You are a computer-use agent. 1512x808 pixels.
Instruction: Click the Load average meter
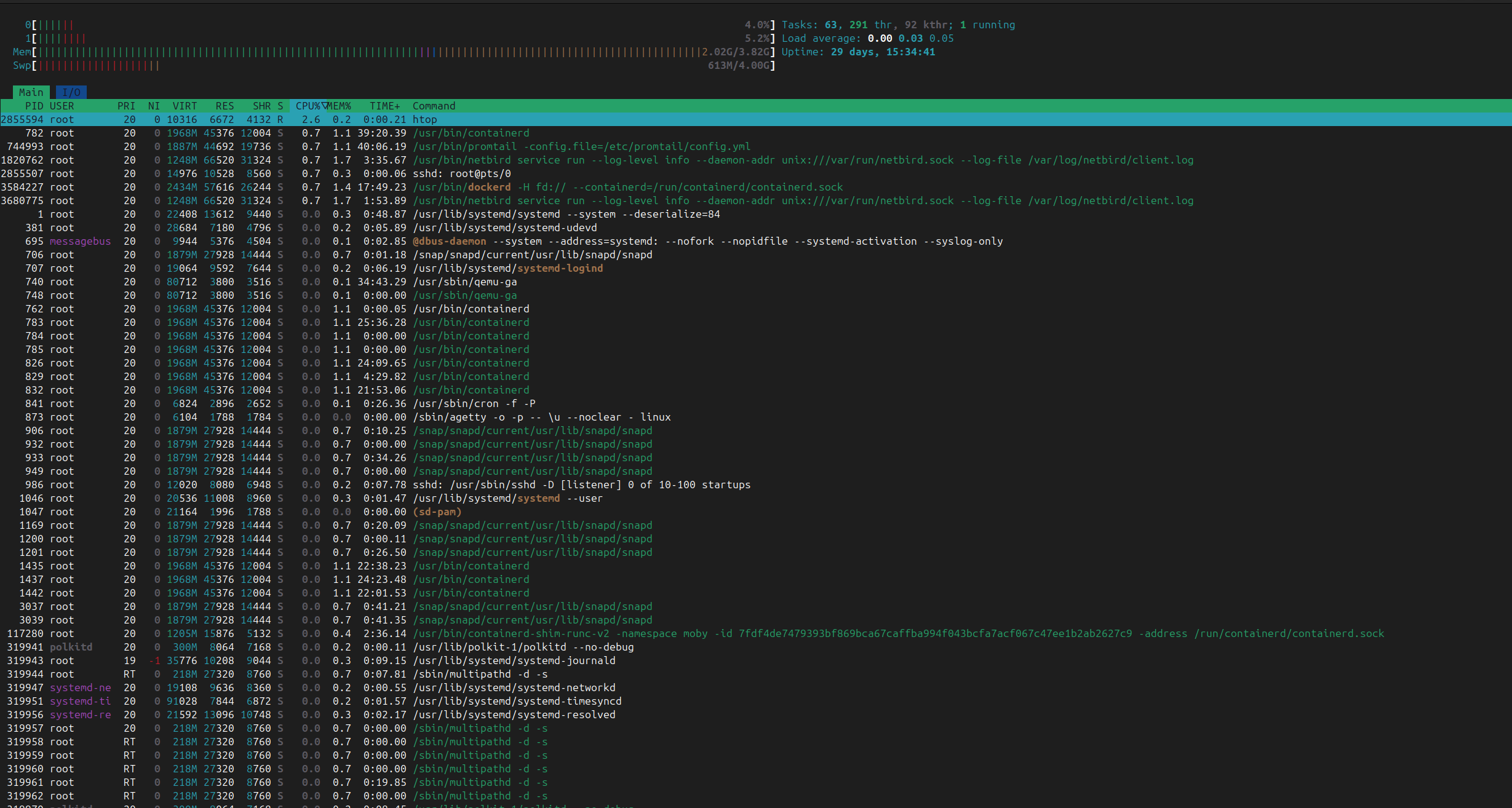[867, 38]
